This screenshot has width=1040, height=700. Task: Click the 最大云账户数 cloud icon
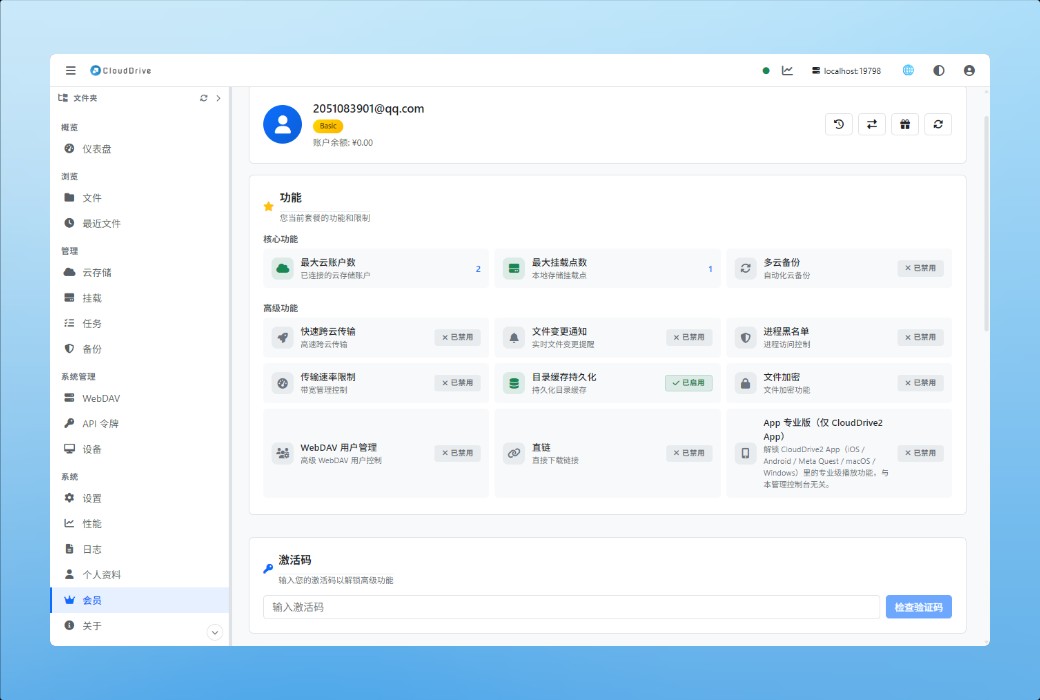coord(283,268)
